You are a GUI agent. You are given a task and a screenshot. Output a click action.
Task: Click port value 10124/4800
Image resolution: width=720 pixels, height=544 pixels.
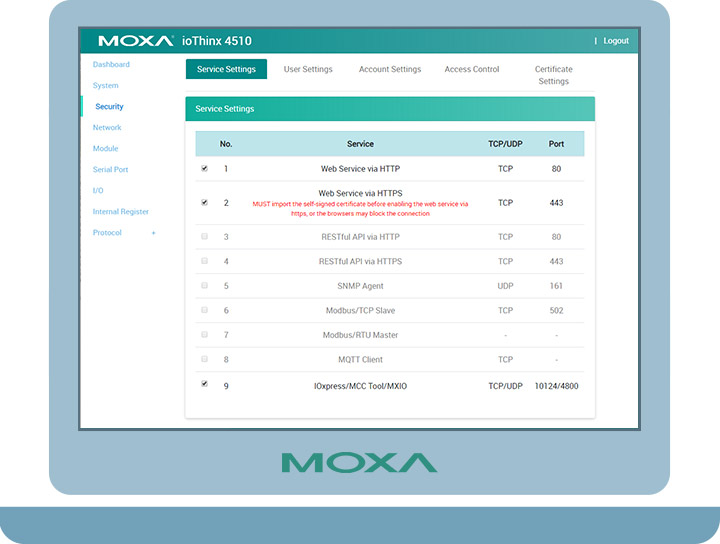click(556, 386)
